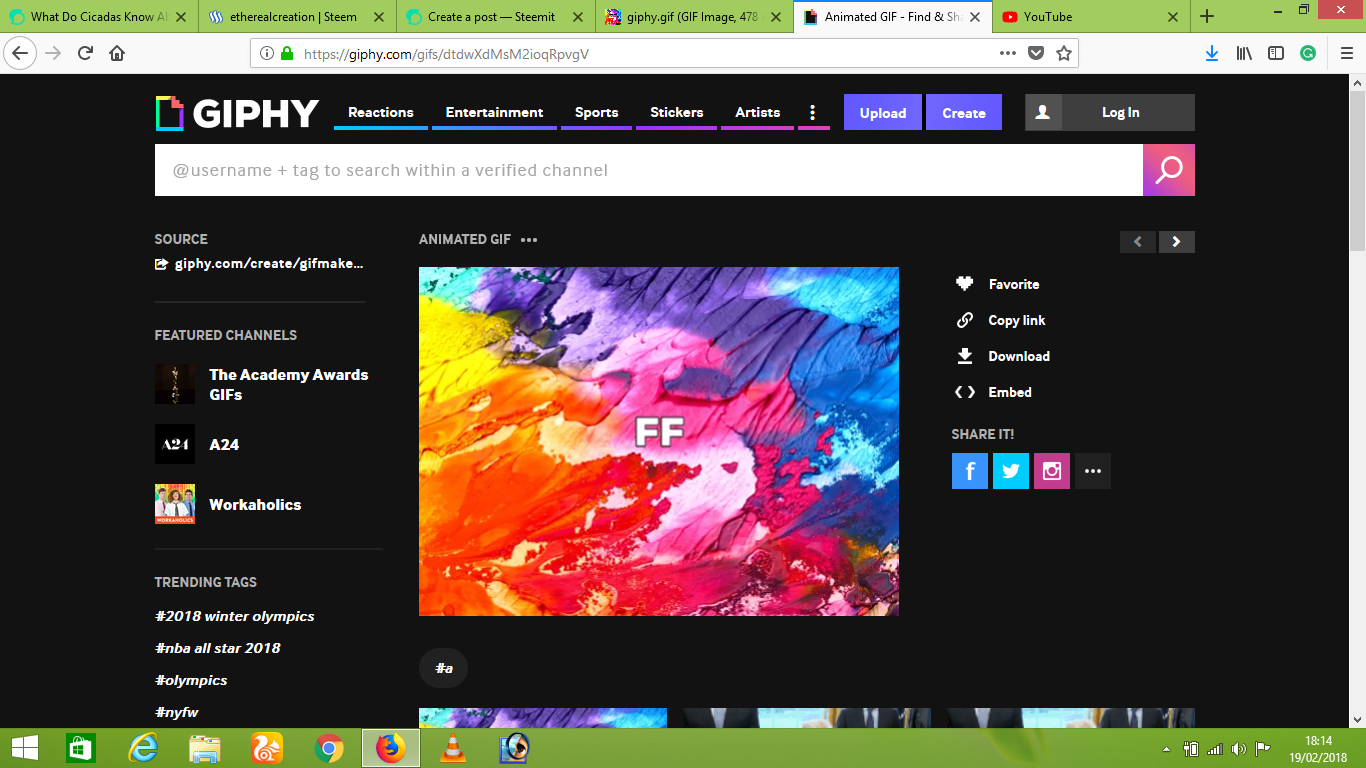Switch to the Stickers section
This screenshot has width=1366, height=768.
point(676,112)
